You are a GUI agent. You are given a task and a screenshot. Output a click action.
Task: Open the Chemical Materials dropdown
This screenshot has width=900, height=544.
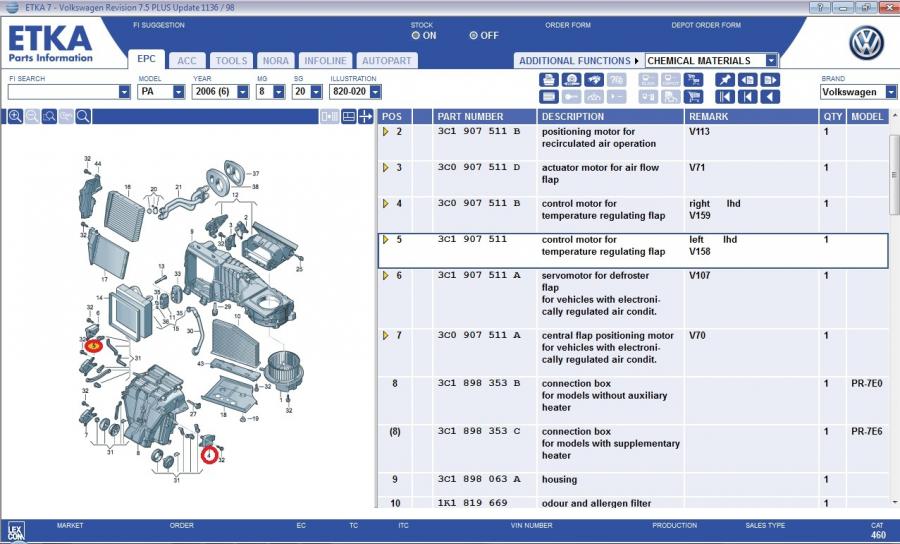tap(771, 60)
